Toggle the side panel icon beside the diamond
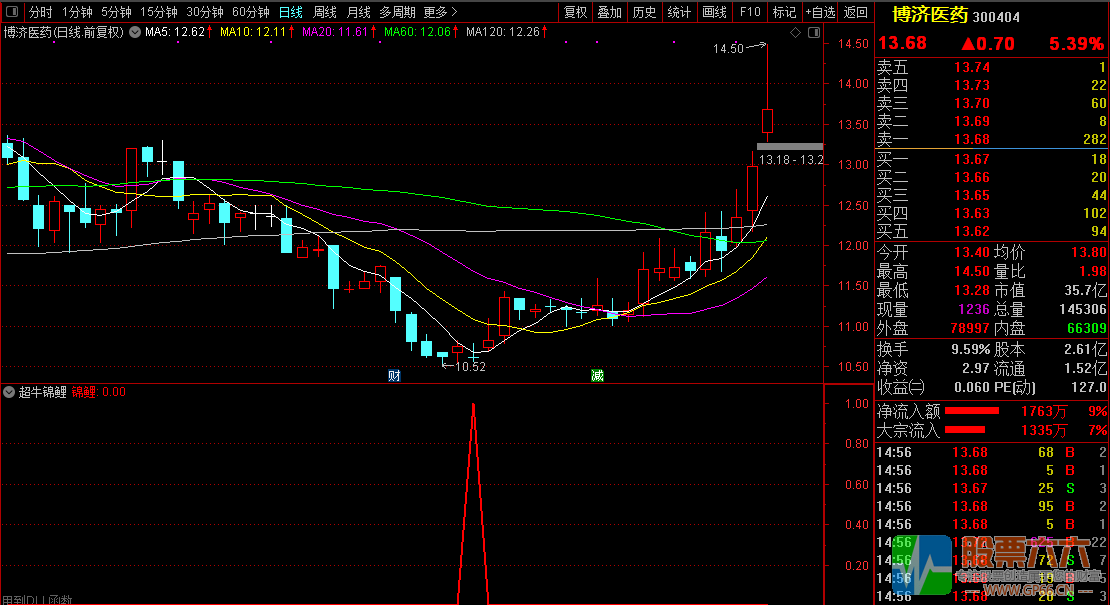The height and width of the screenshot is (605, 1110). (812, 33)
